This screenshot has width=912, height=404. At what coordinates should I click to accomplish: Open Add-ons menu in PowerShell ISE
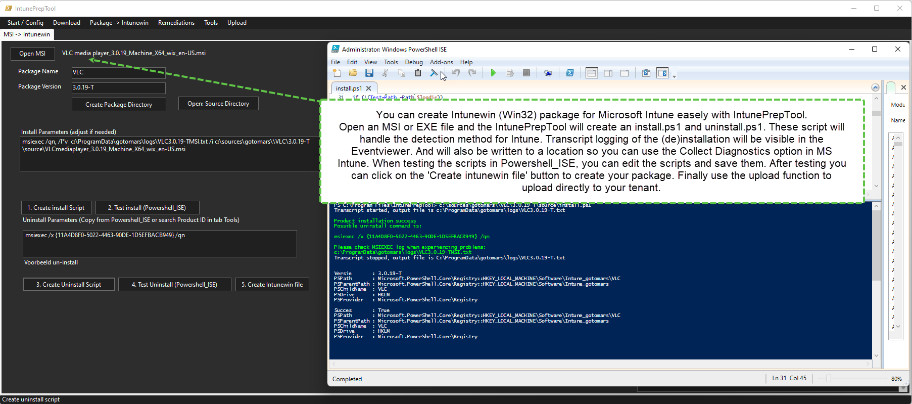click(441, 62)
